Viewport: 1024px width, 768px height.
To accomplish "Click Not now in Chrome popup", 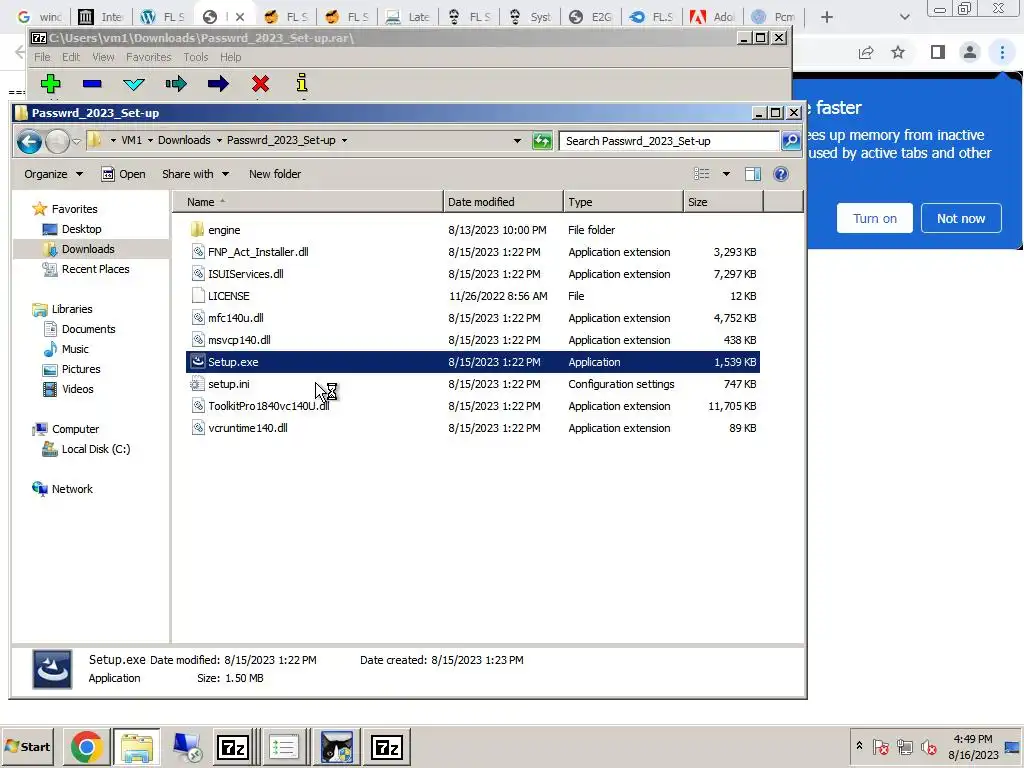I will tap(961, 218).
